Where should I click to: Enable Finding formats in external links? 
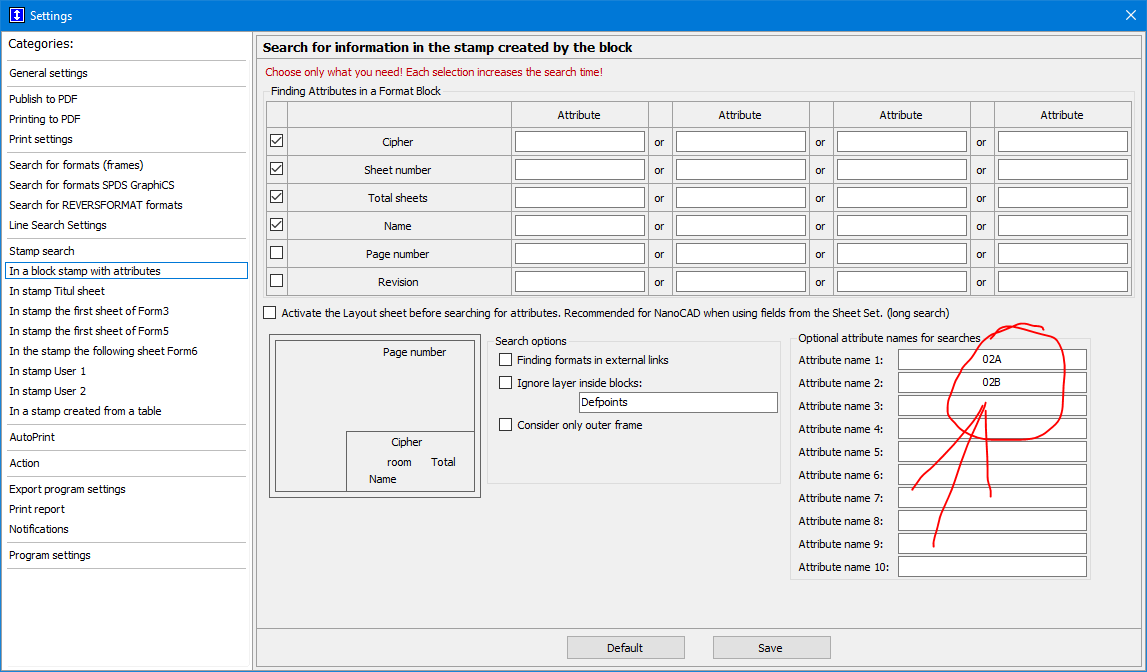(x=505, y=360)
